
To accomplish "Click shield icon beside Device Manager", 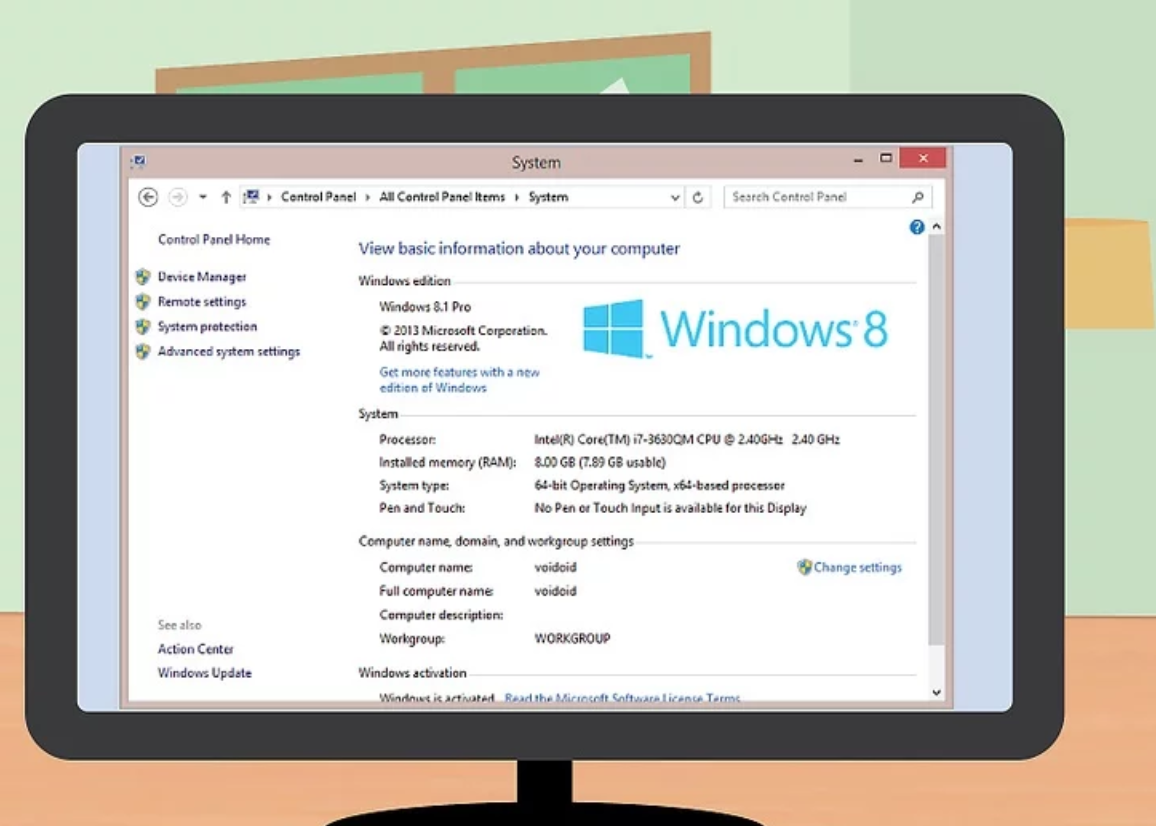I will tap(143, 277).
